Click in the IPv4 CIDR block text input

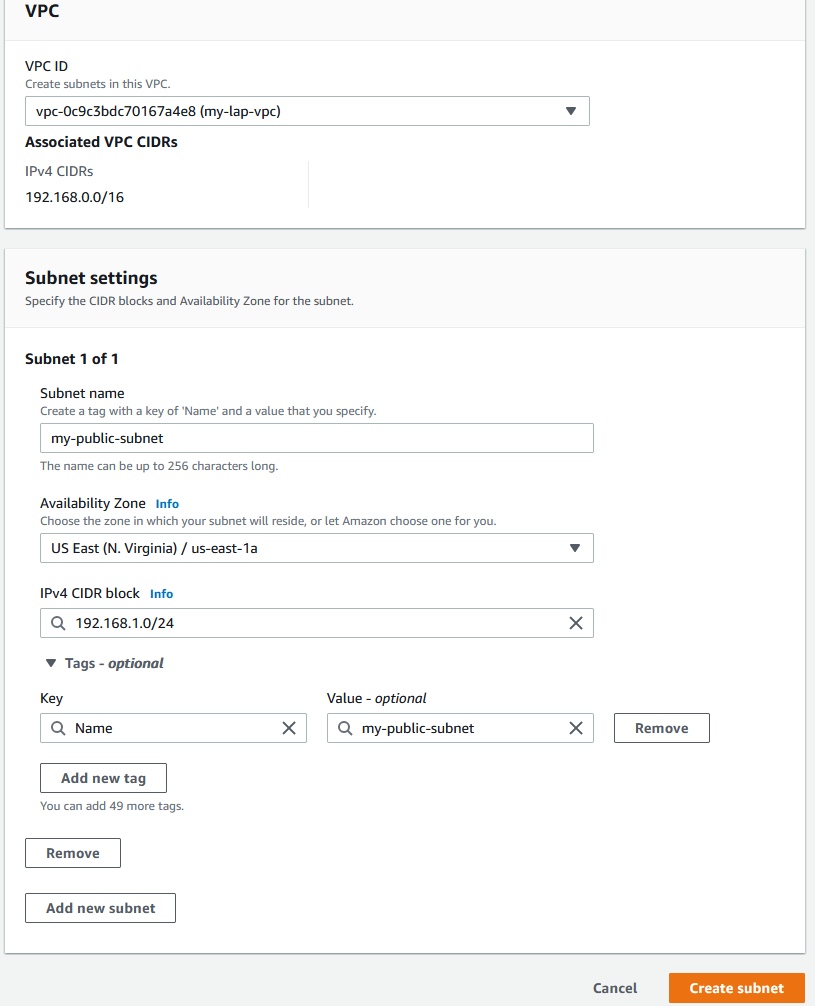coord(316,623)
